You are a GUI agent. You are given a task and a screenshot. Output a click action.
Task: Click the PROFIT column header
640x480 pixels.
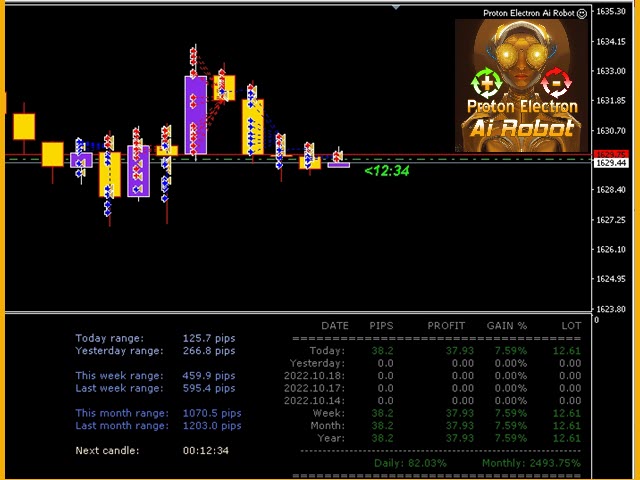pos(446,326)
